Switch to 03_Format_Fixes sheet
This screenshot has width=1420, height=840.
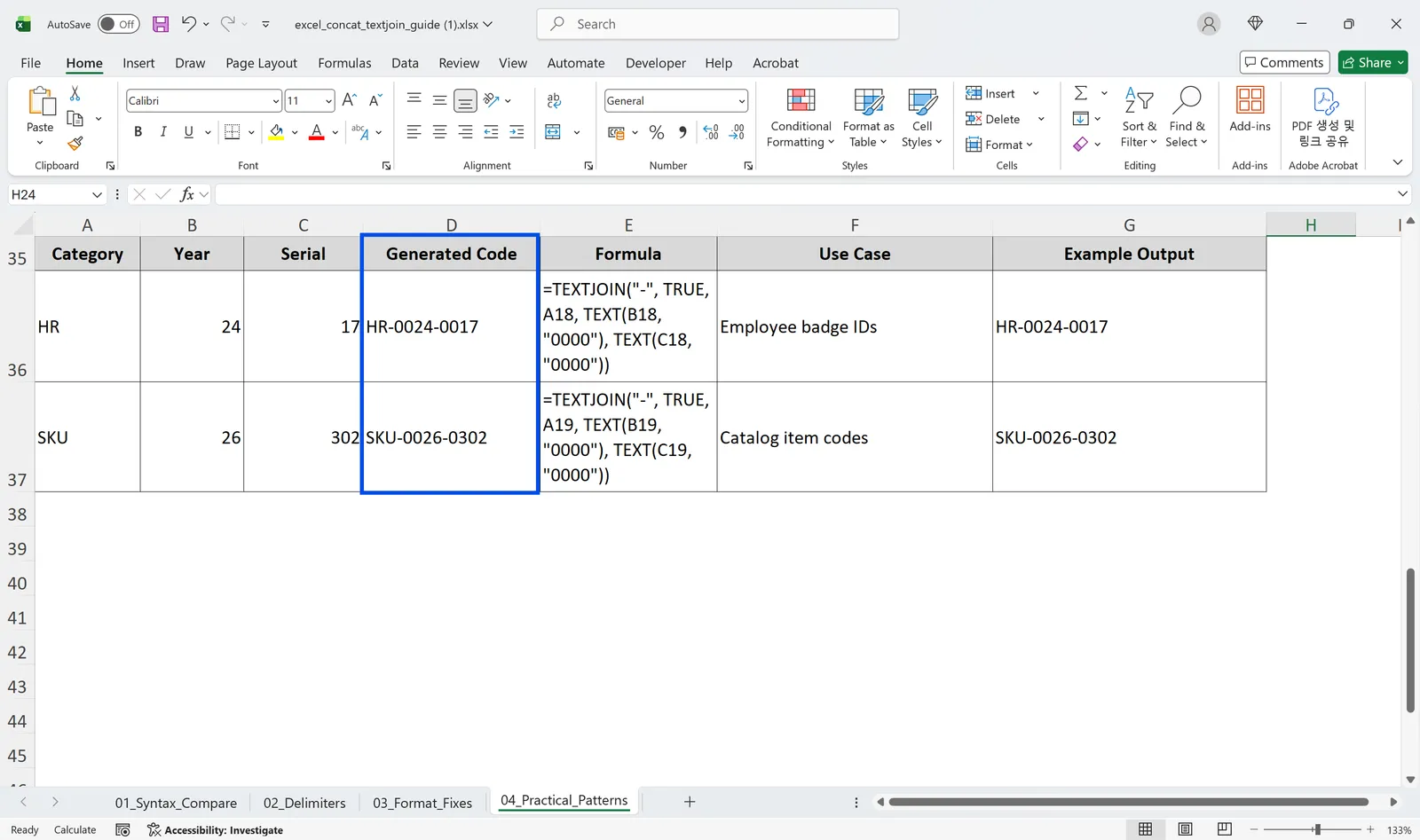422,803
